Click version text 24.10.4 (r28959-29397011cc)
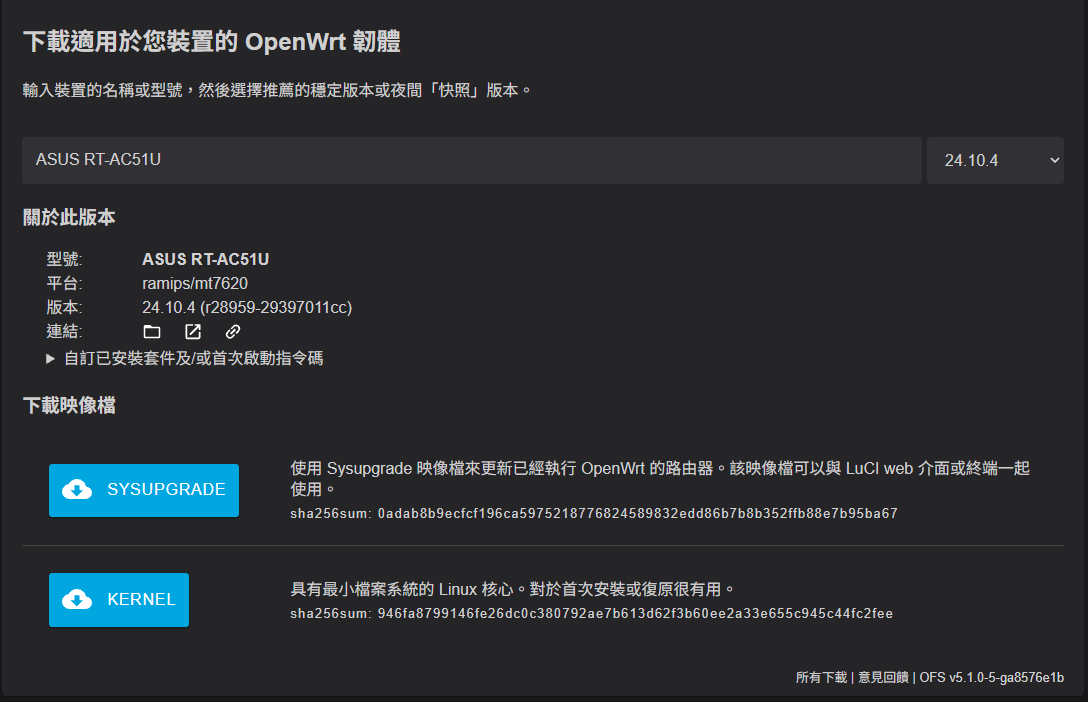The width and height of the screenshot is (1088, 702). (x=247, y=307)
